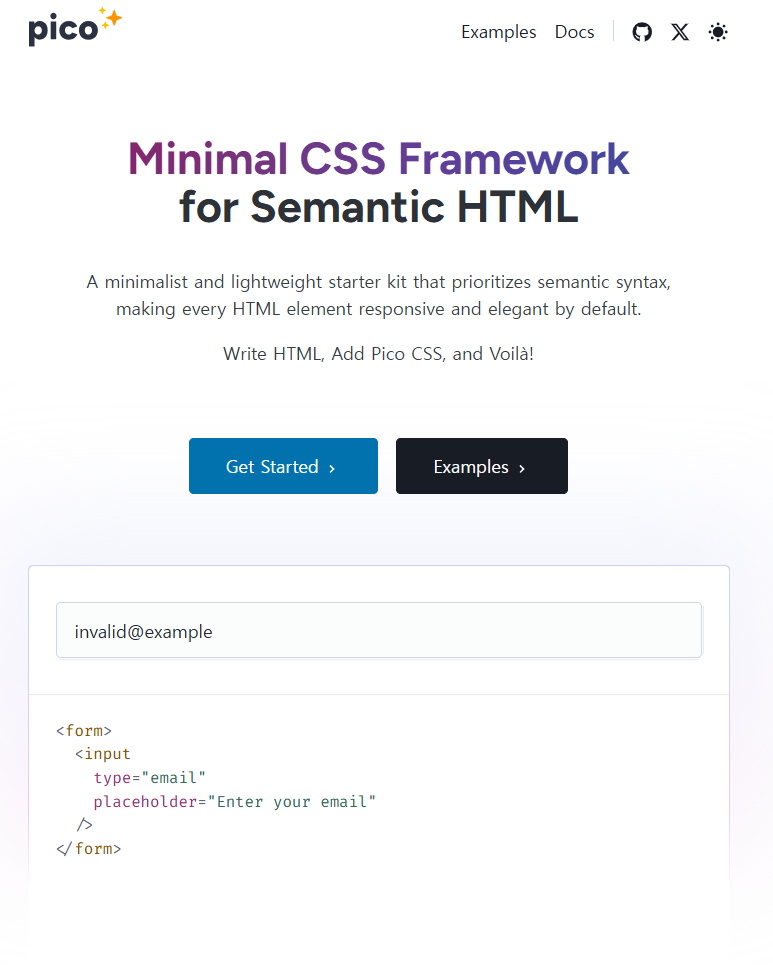Click the <input code line
This screenshot has width=773, height=965.
(103, 754)
